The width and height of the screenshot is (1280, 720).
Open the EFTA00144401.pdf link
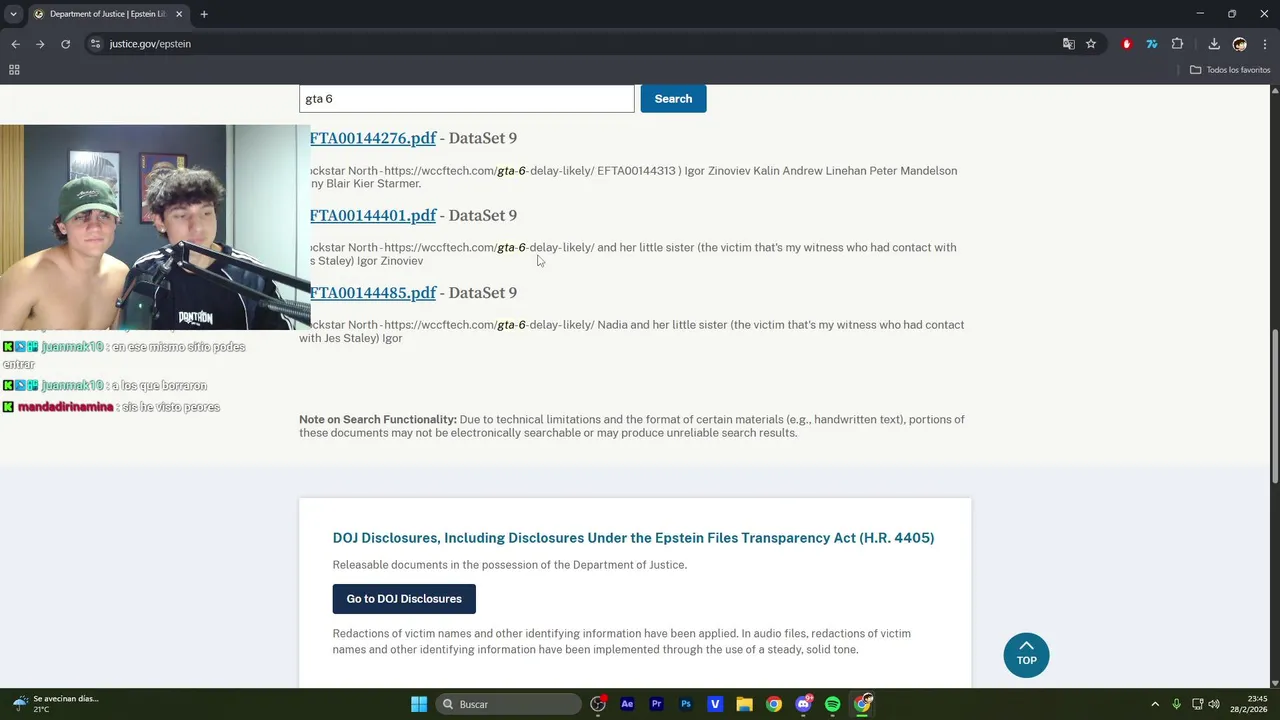coord(373,215)
